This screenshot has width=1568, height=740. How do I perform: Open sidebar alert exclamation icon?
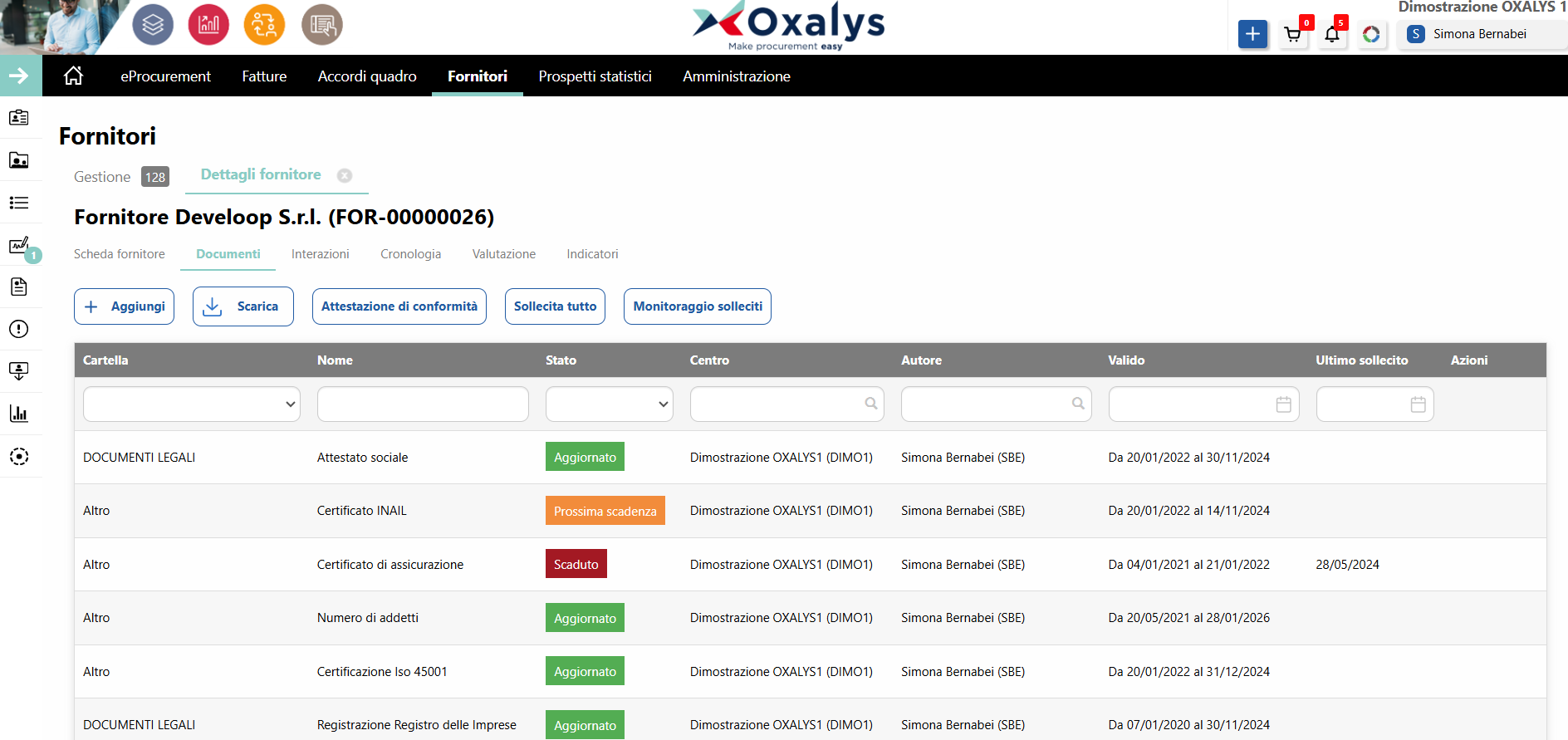tap(19, 330)
